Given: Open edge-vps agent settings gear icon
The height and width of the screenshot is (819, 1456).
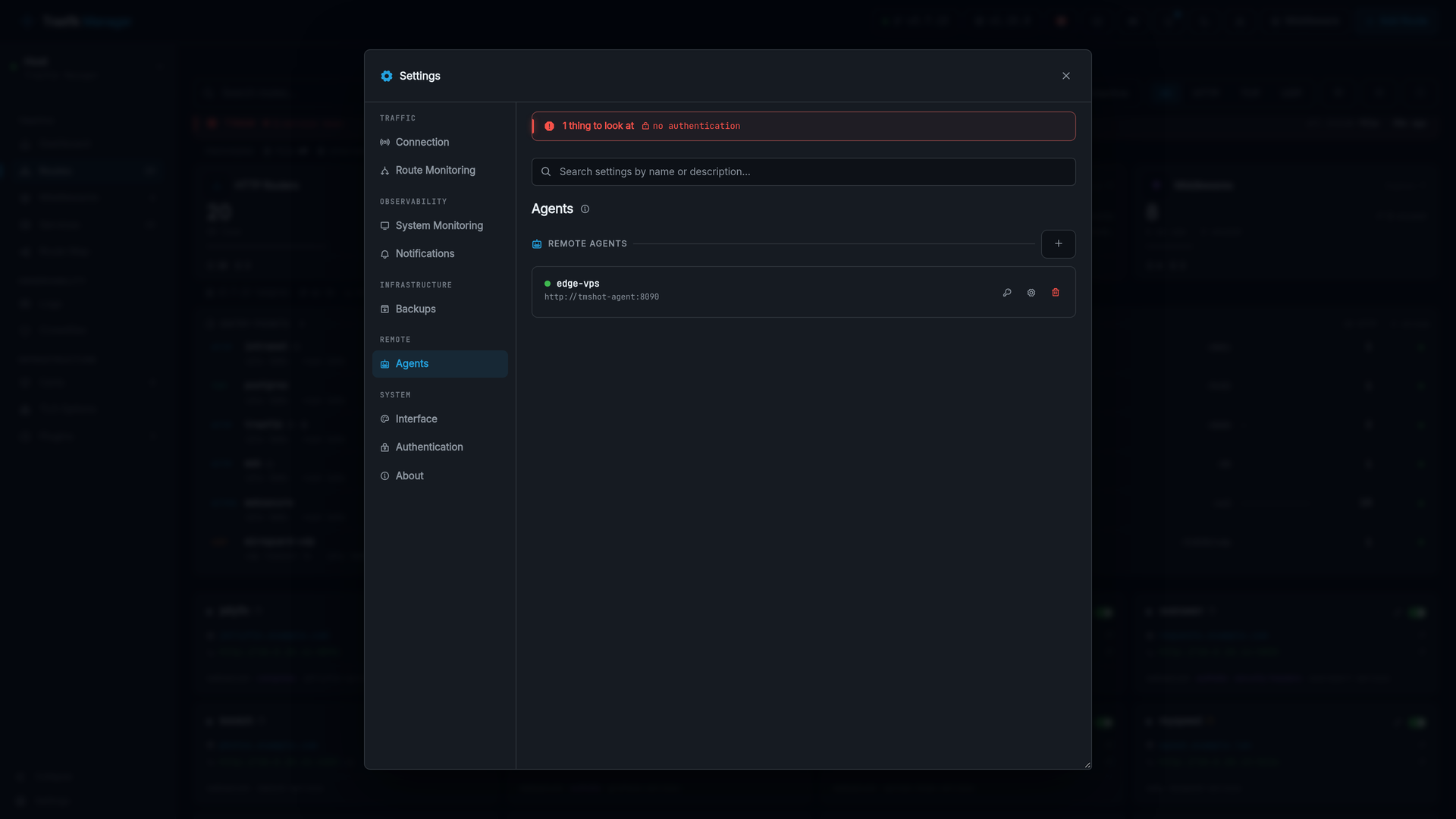Looking at the screenshot, I should pyautogui.click(x=1031, y=293).
